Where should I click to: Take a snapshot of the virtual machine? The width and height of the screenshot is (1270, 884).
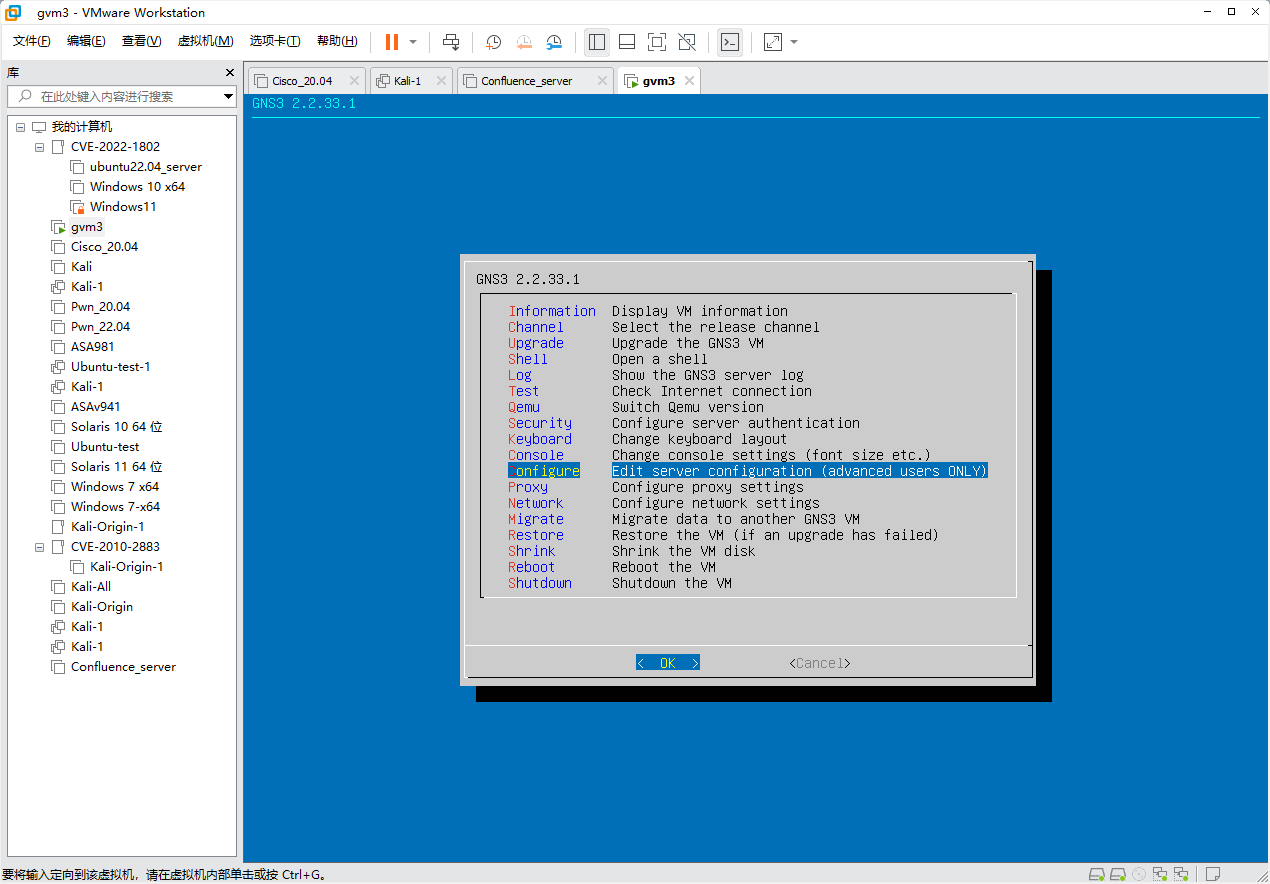tap(492, 42)
